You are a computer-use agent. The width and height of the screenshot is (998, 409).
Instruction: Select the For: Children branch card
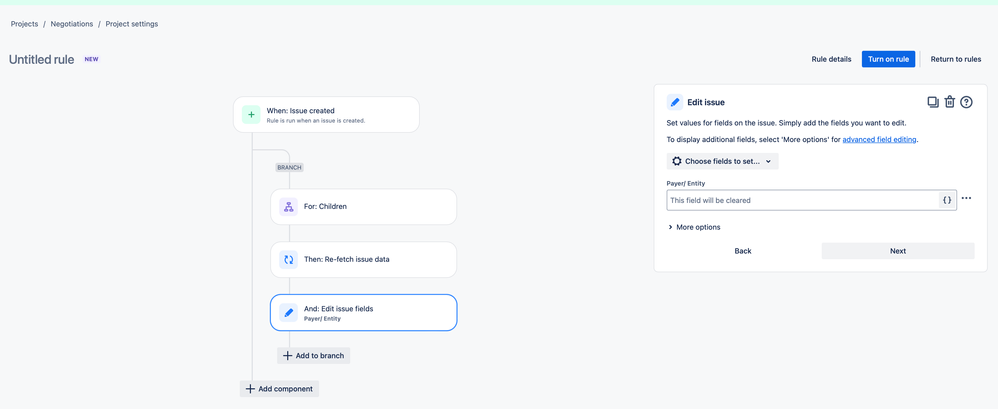click(363, 207)
